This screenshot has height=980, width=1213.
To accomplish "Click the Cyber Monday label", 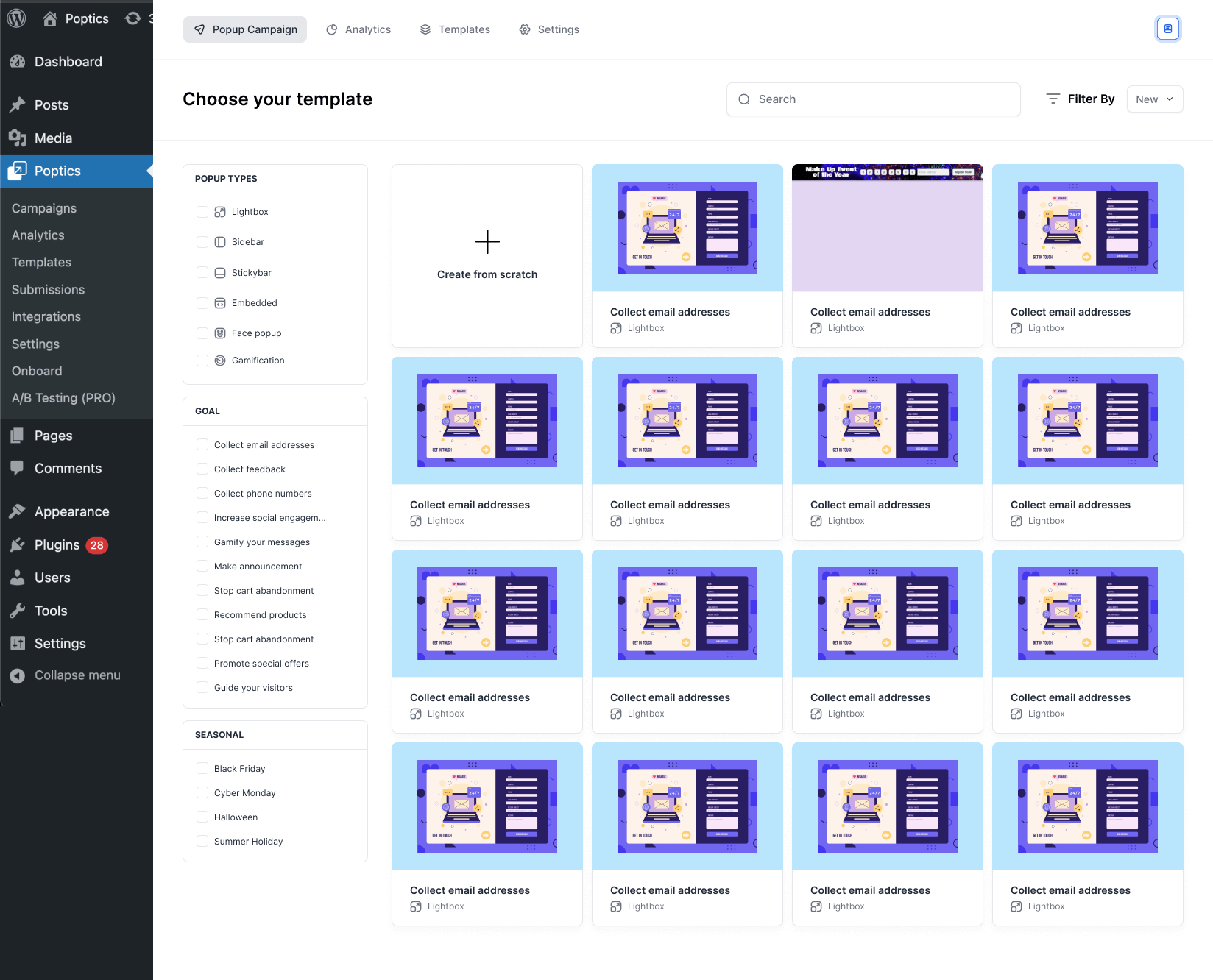I will click(245, 793).
